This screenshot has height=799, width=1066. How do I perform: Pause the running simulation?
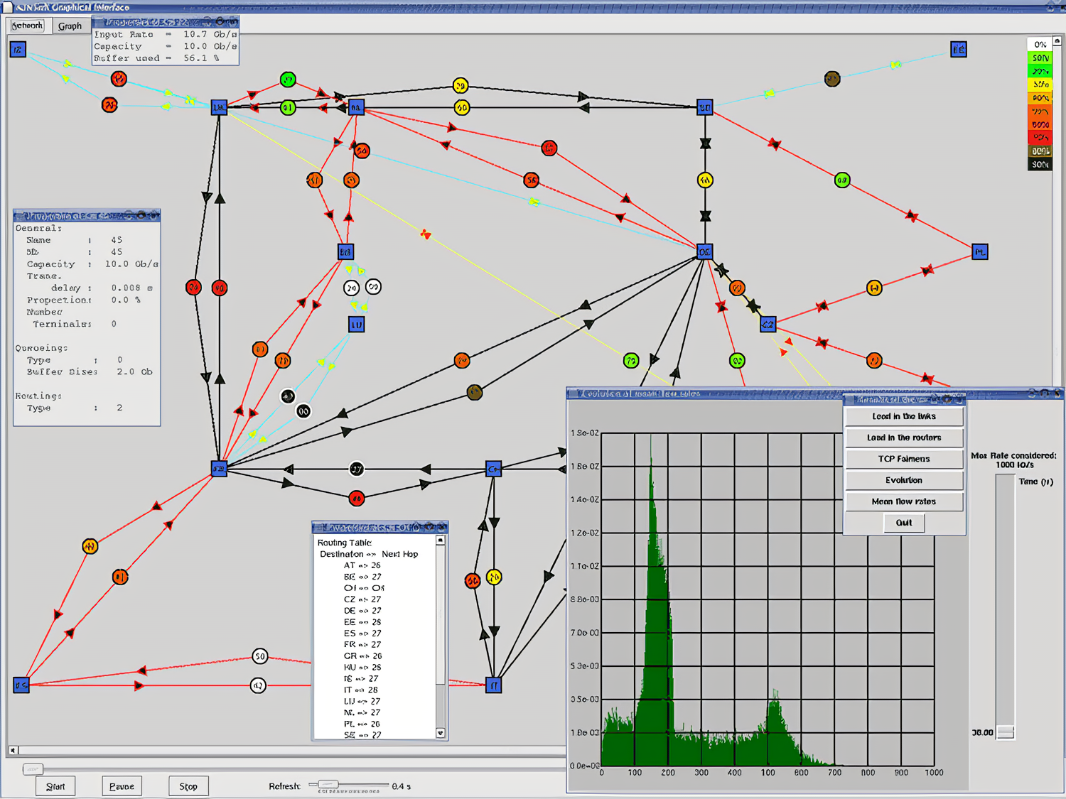(x=122, y=786)
